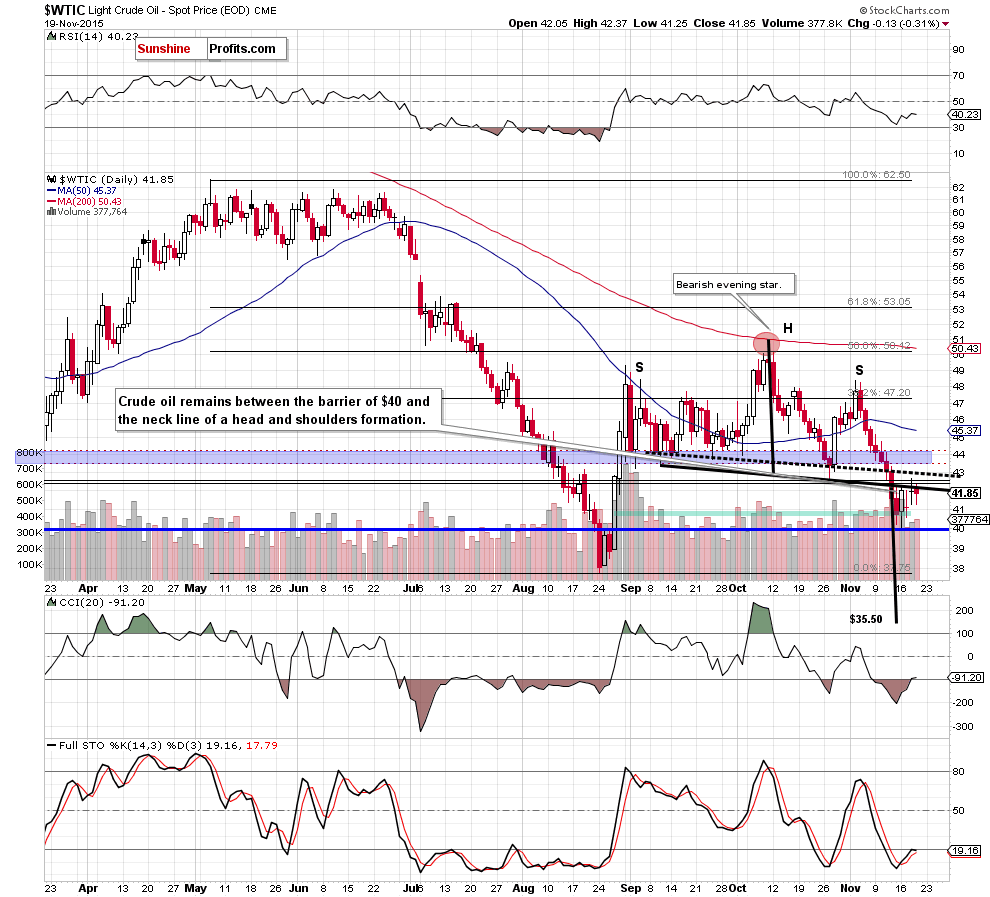Click the $WTIC ticker symbol title
990x897 pixels.
[64, 10]
